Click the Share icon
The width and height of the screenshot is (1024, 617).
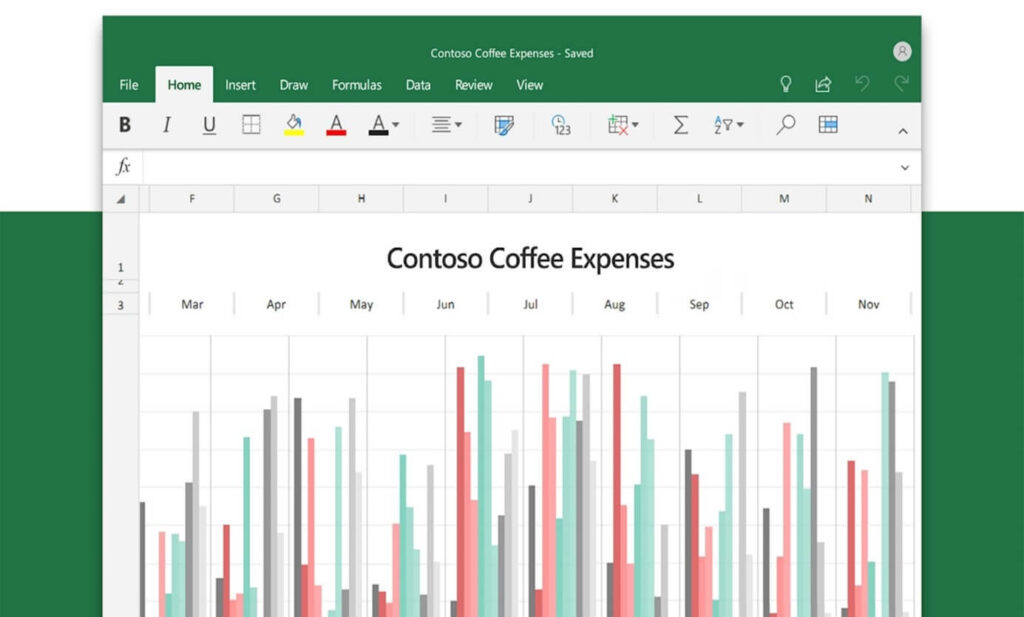(823, 84)
